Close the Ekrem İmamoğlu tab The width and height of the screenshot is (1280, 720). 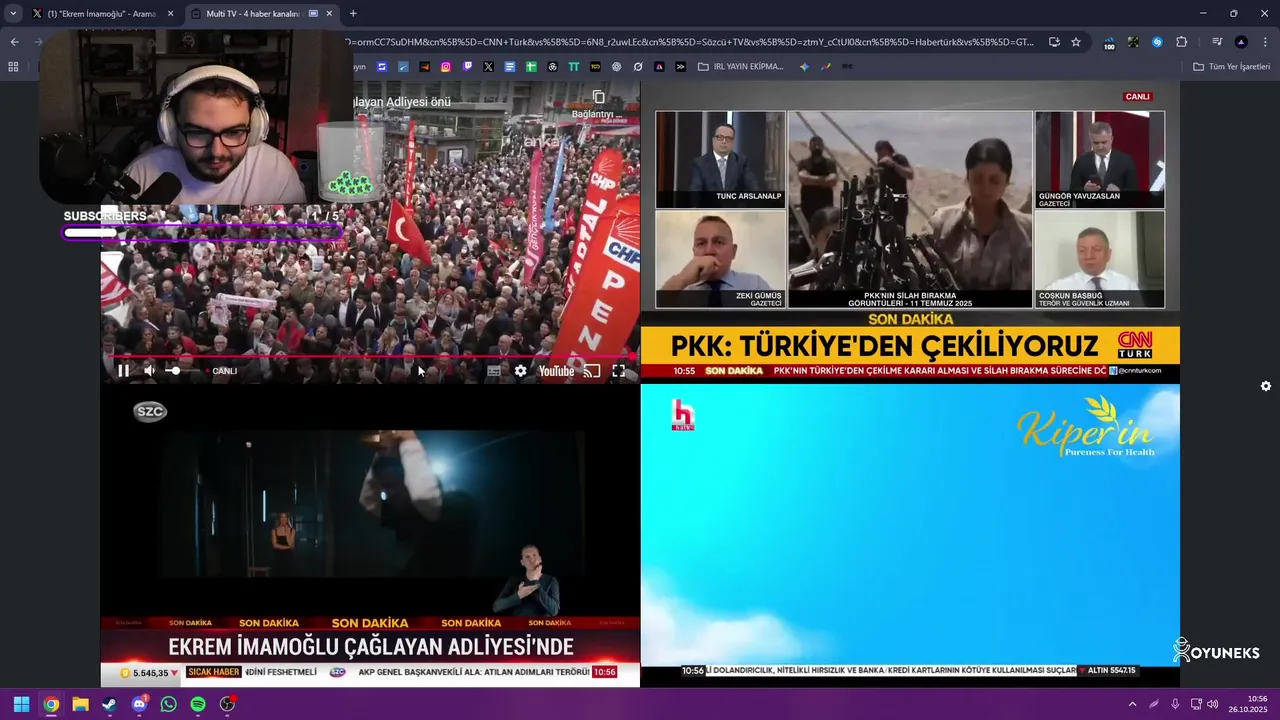coord(170,14)
